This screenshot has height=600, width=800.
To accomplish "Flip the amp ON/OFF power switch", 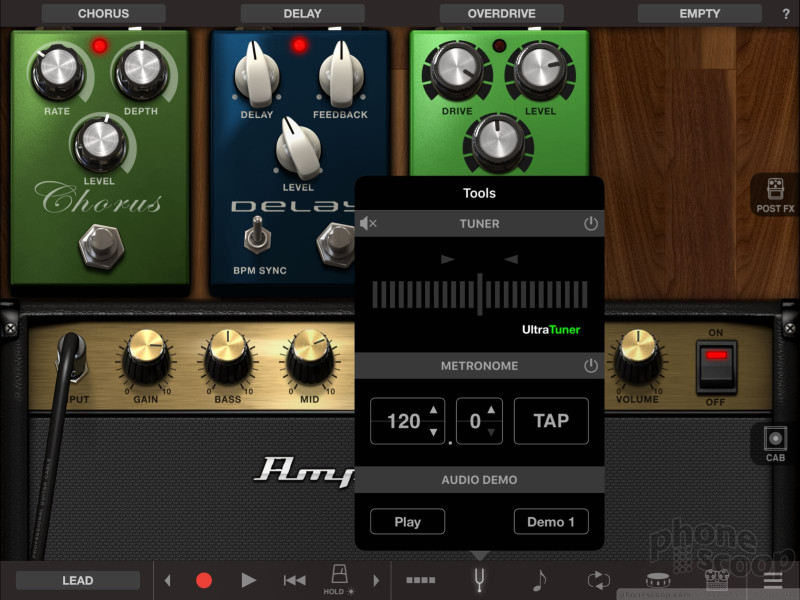I will [716, 367].
